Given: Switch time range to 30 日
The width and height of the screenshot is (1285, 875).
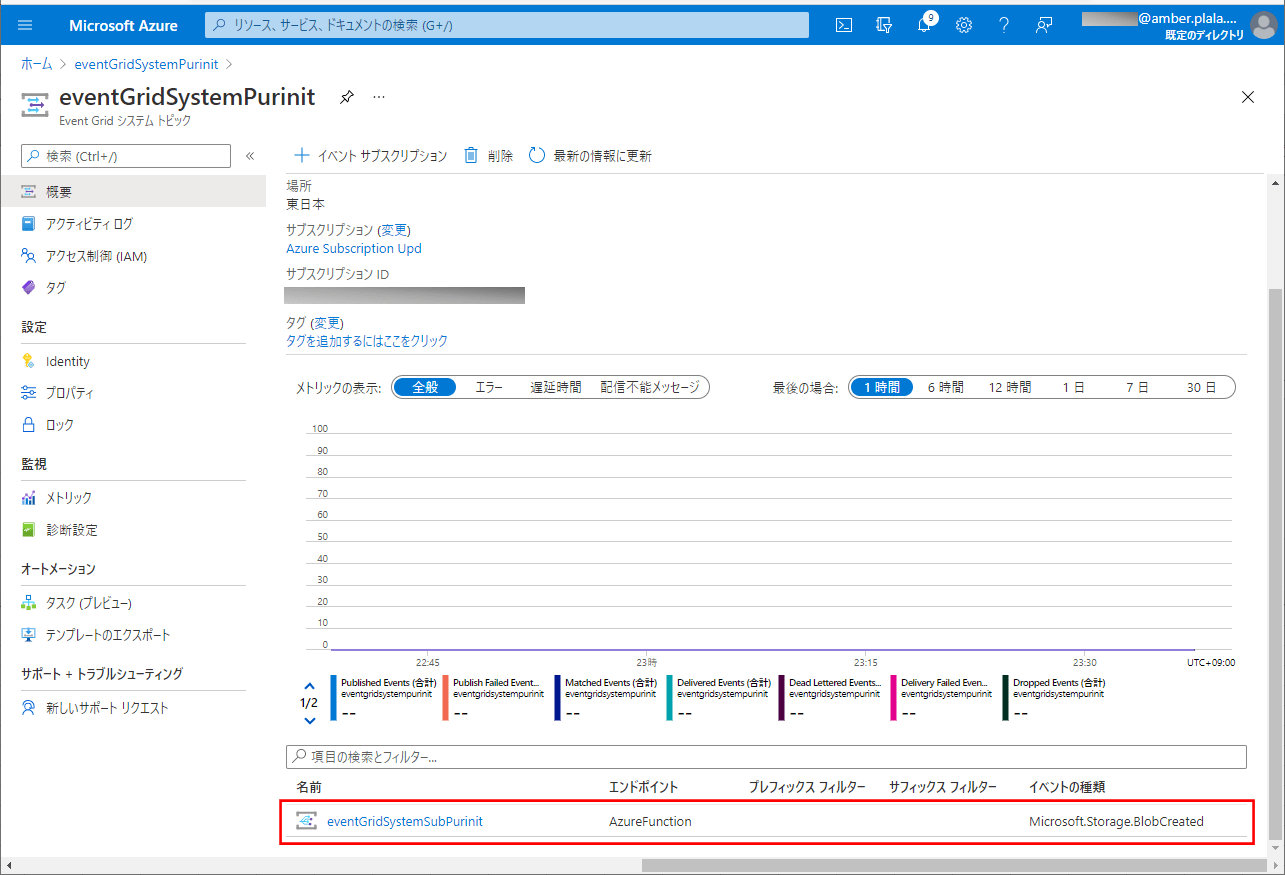Looking at the screenshot, I should (1201, 387).
